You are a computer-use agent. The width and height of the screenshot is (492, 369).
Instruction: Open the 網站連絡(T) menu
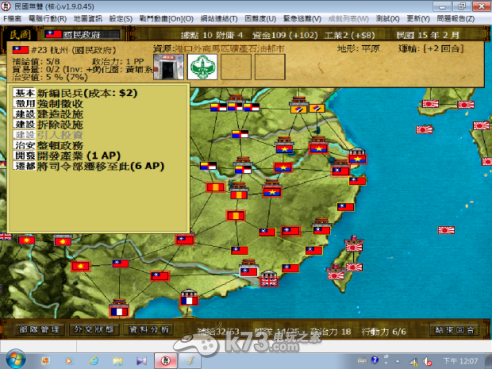219,19
